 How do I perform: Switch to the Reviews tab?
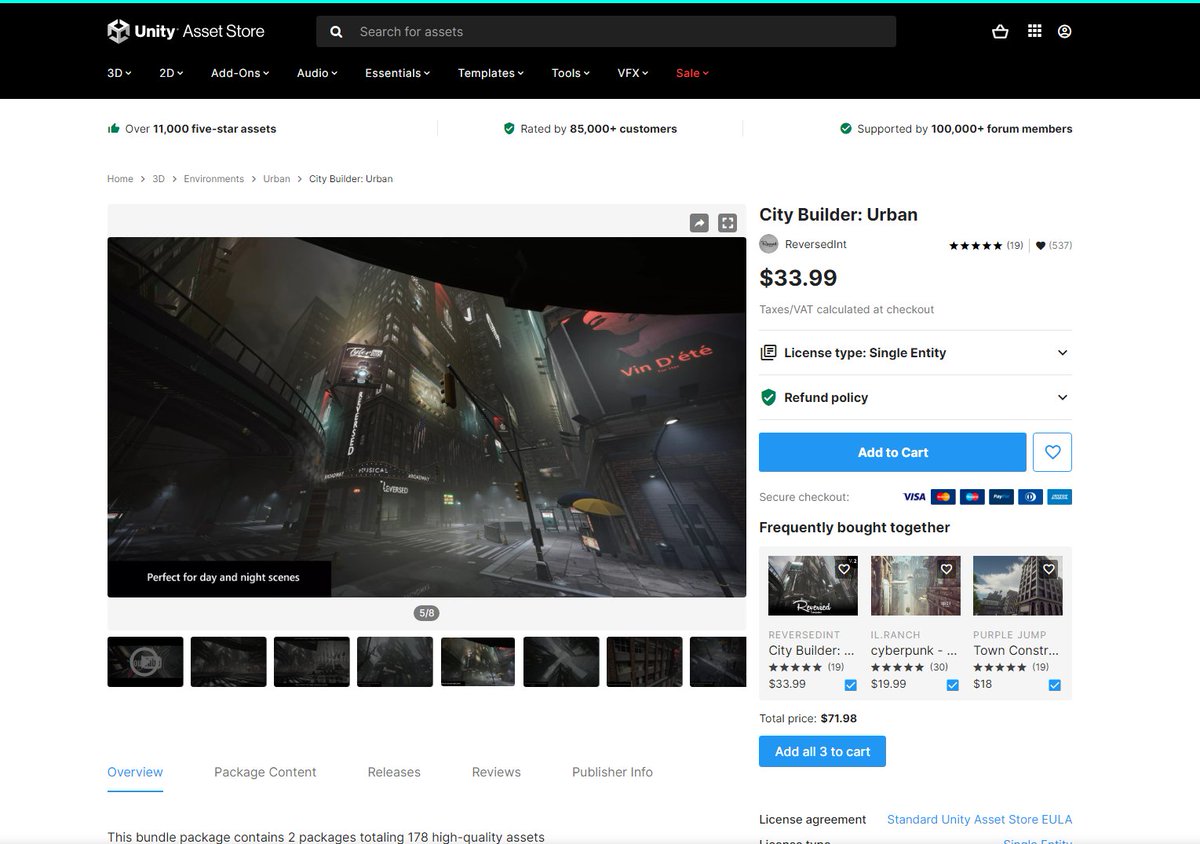coord(496,772)
